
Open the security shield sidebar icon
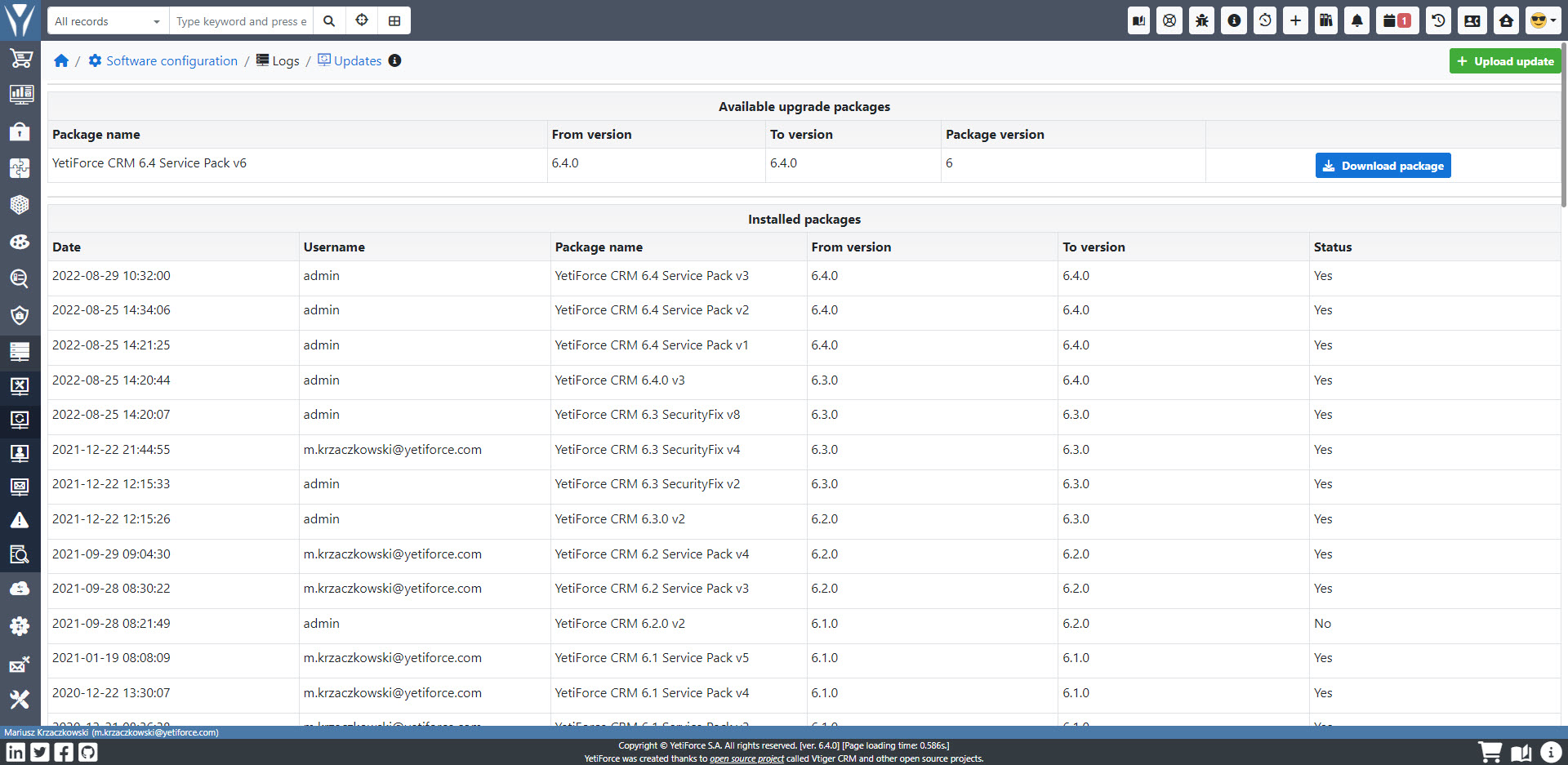pos(20,315)
